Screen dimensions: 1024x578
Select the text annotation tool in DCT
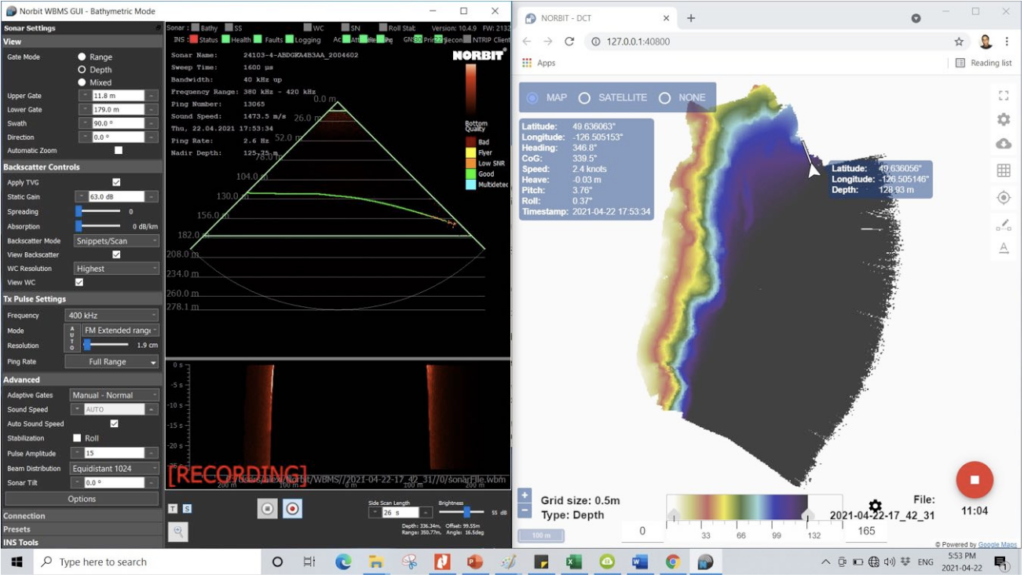[1004, 248]
